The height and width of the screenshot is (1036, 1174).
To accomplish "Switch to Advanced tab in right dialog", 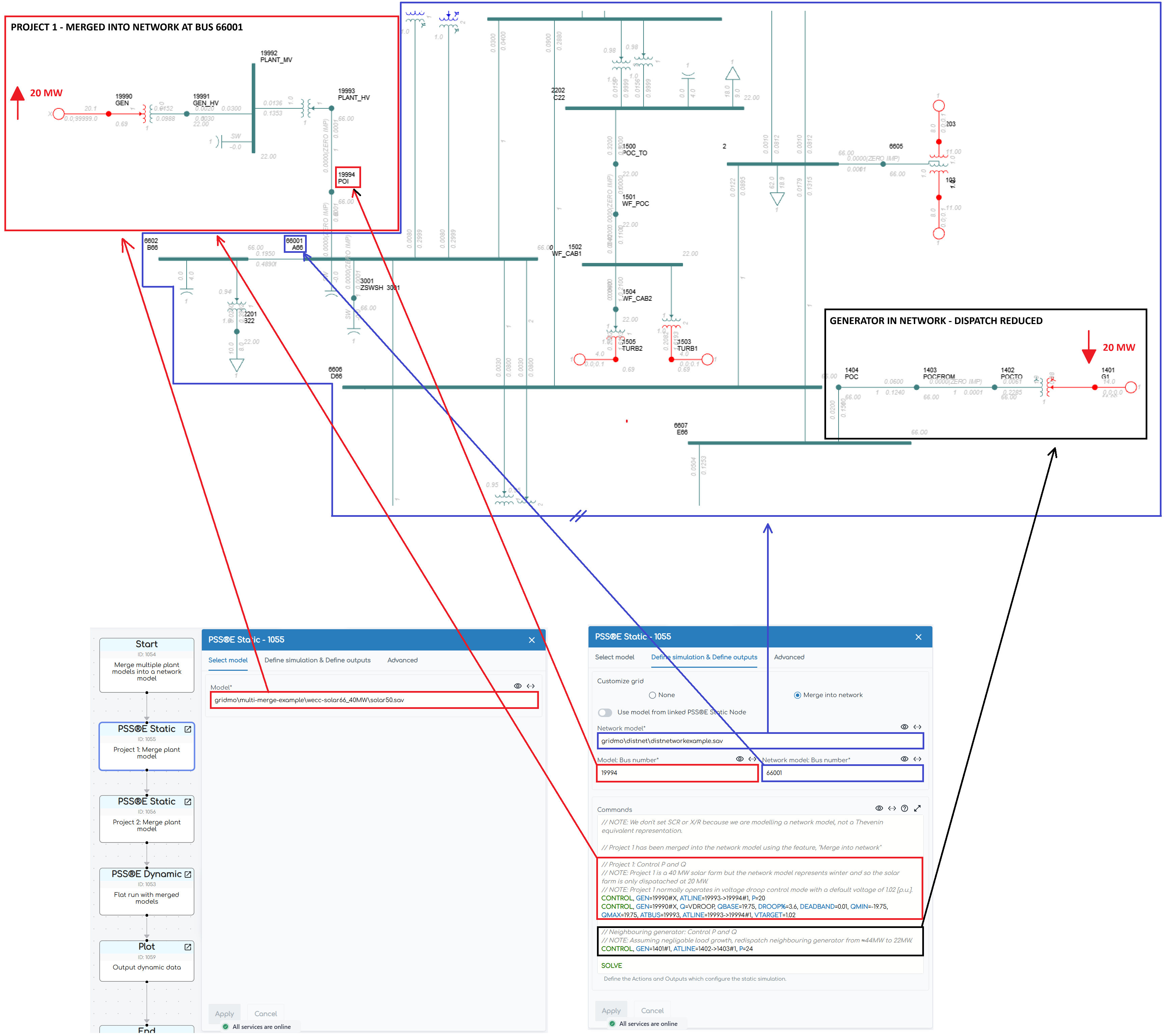I will pos(789,657).
